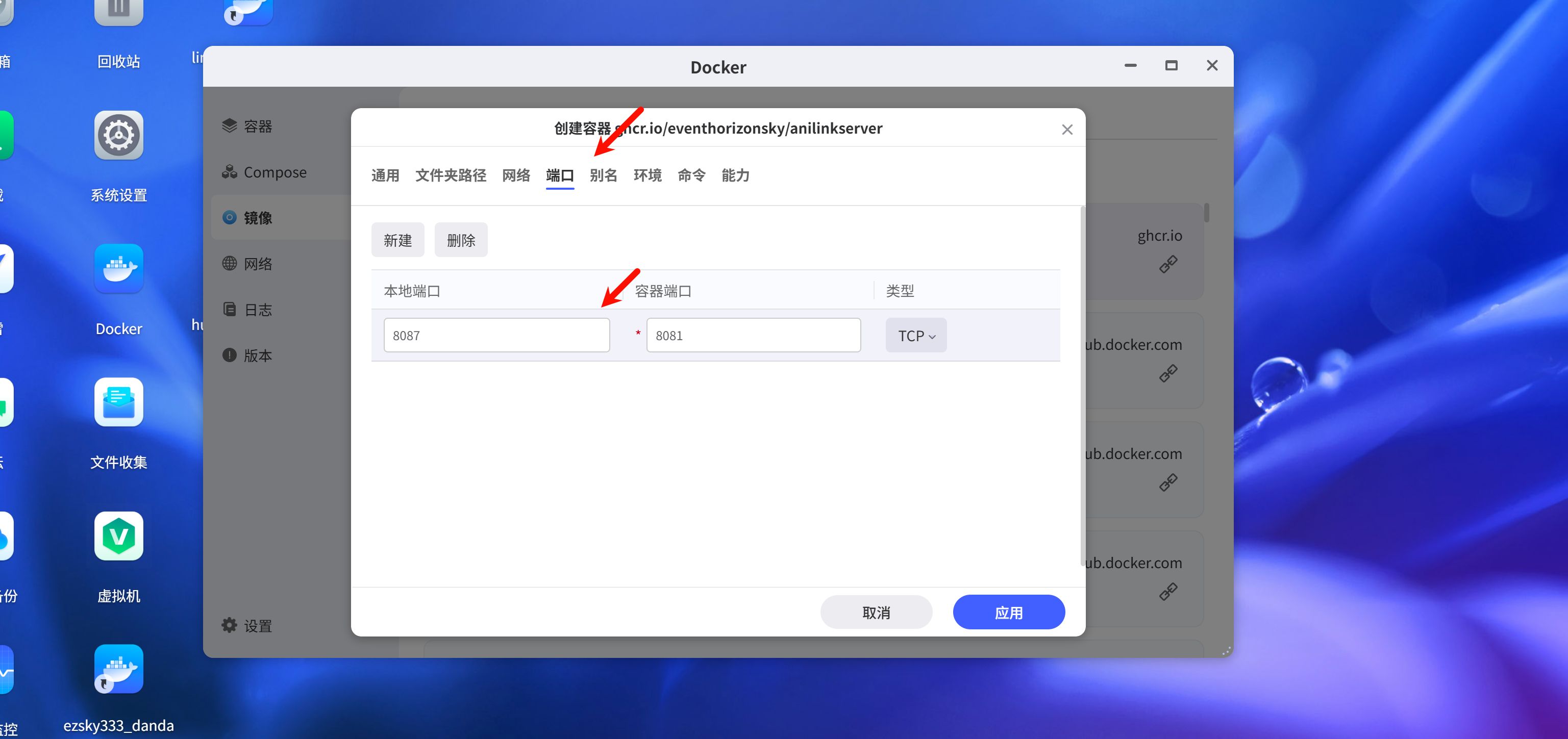This screenshot has width=1568, height=739.
Task: Focus the 本地端口 field with 8087
Action: click(496, 335)
